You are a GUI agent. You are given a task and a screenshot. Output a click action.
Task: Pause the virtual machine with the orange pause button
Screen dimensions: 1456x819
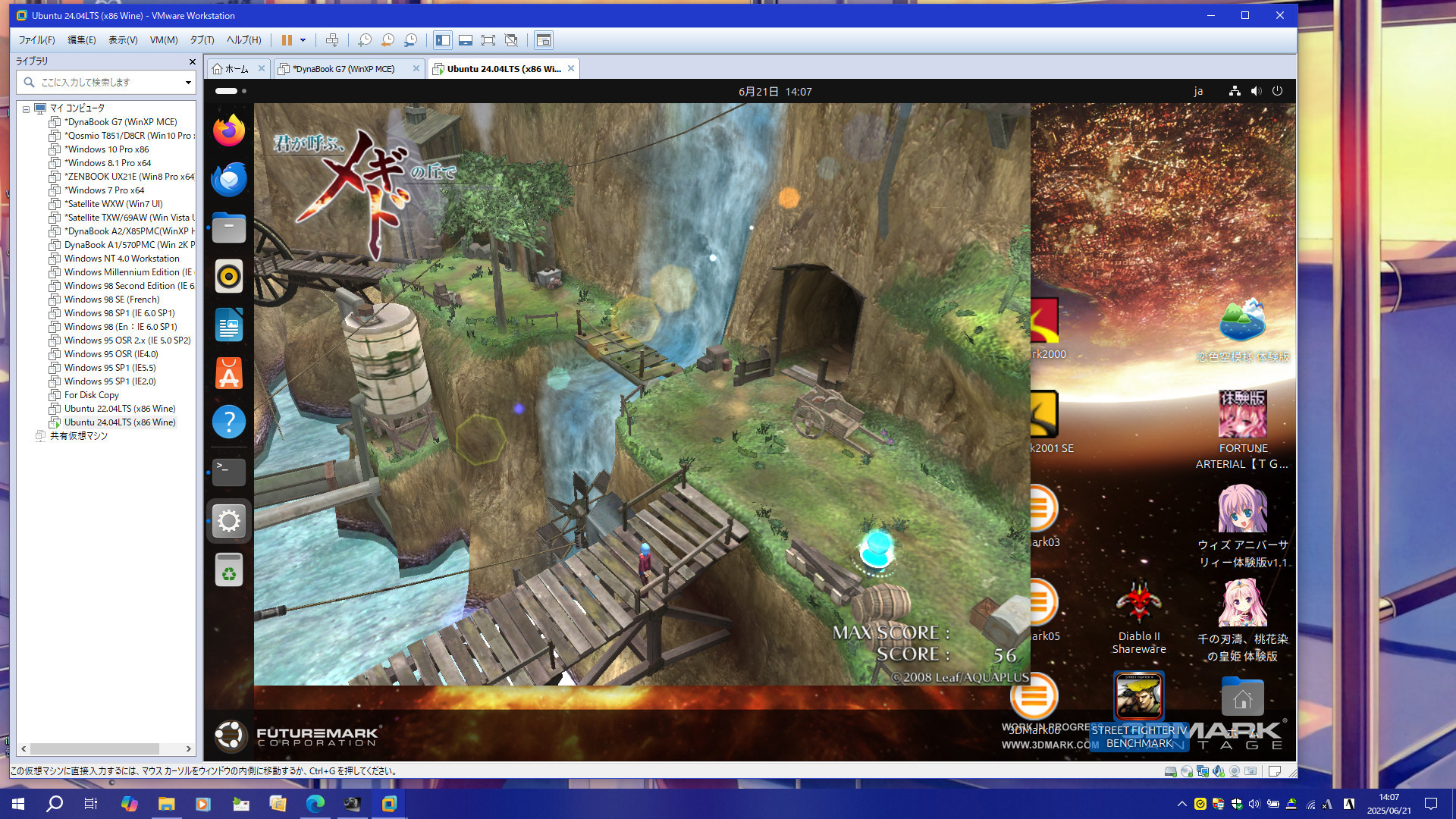pos(287,40)
